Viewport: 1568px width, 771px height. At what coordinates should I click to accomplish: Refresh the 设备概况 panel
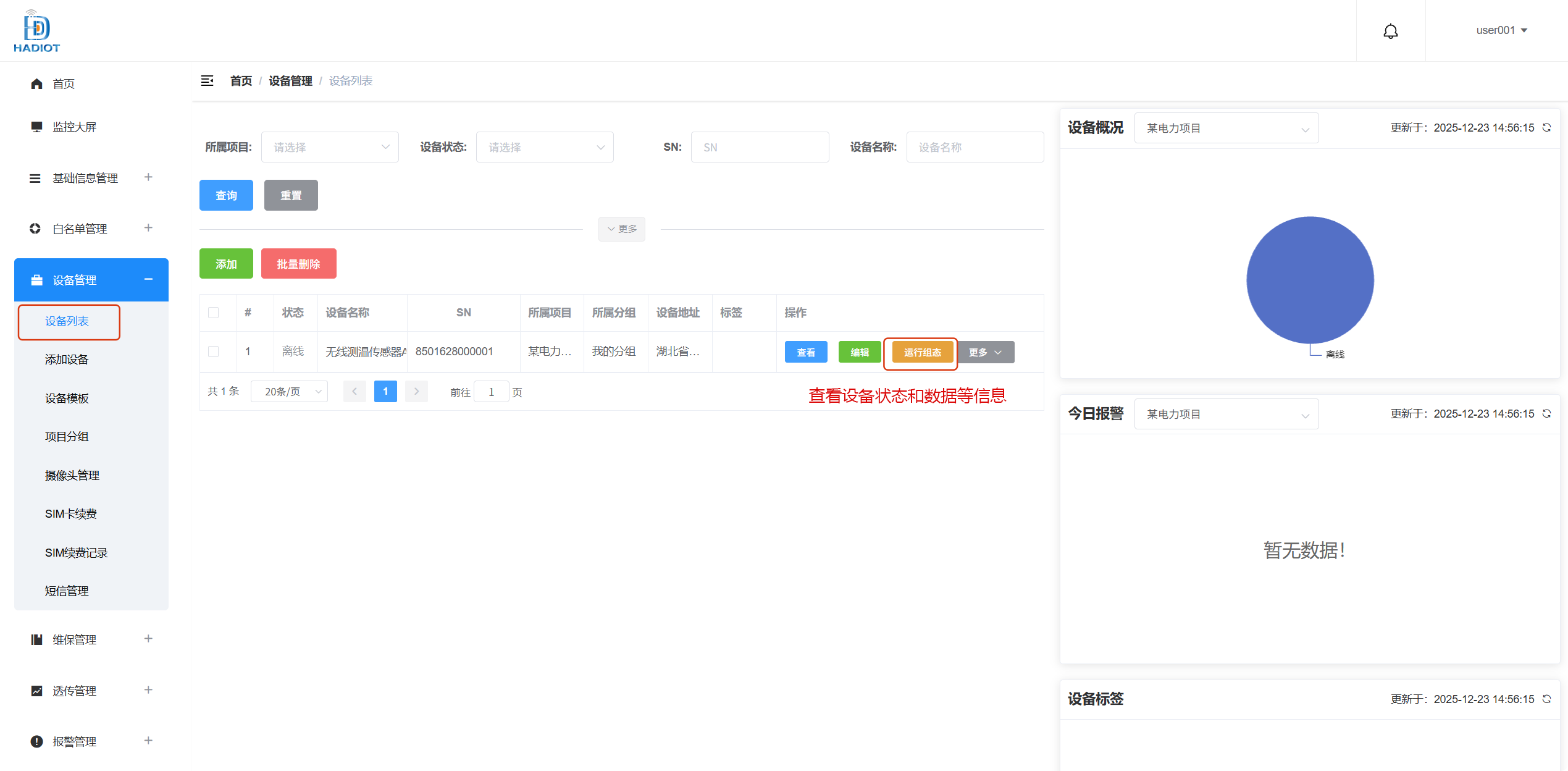click(x=1546, y=127)
